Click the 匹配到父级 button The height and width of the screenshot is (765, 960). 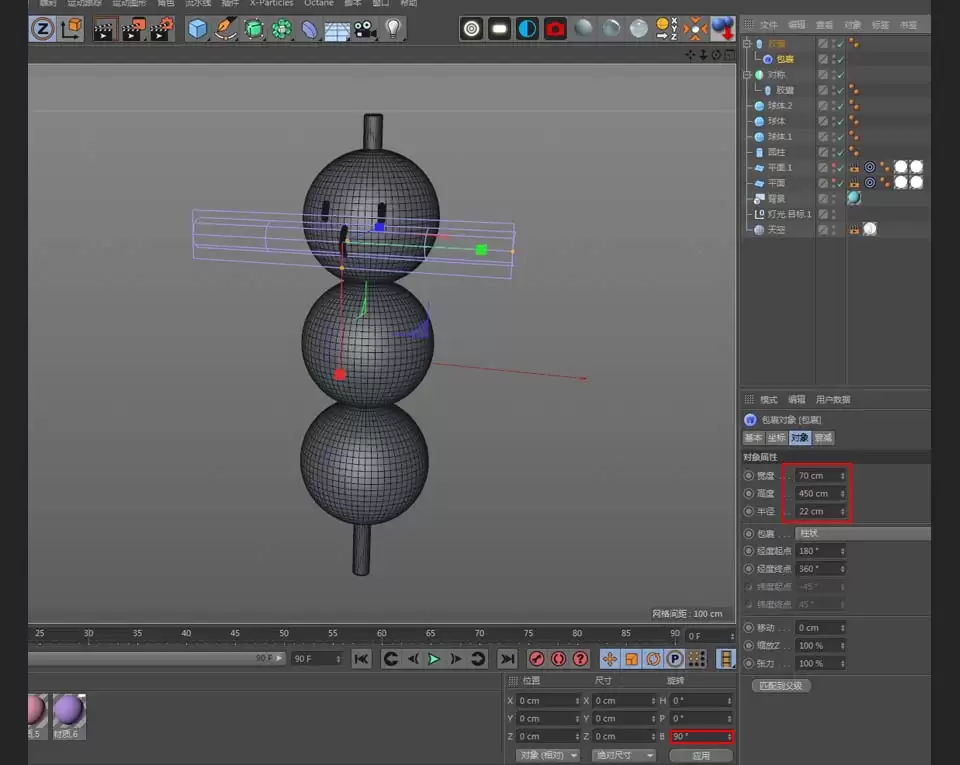coord(780,685)
